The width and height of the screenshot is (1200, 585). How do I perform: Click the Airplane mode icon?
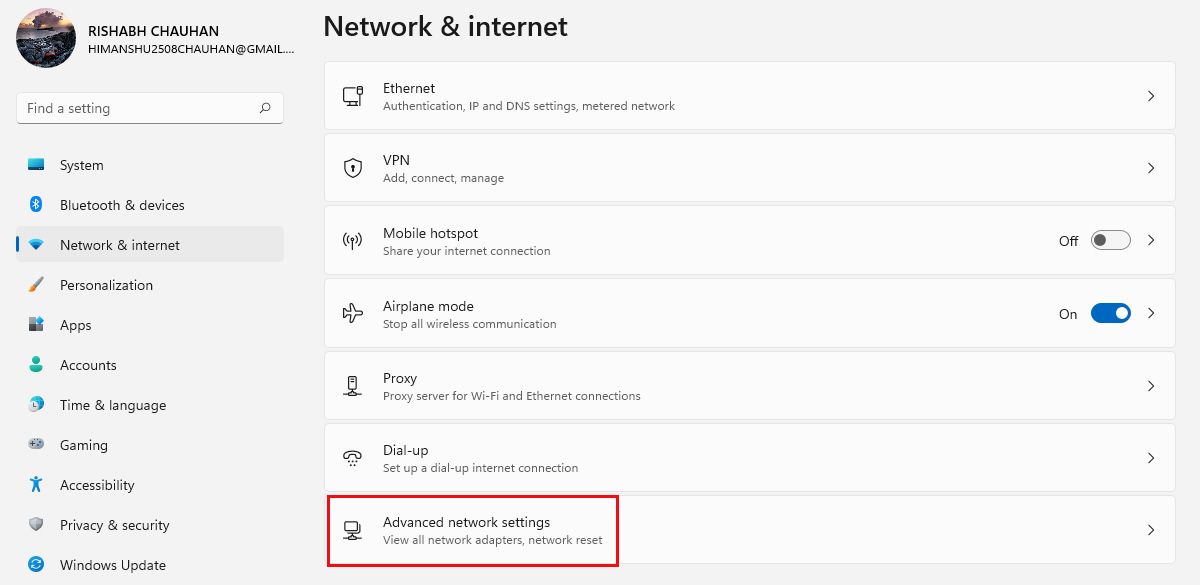(353, 313)
